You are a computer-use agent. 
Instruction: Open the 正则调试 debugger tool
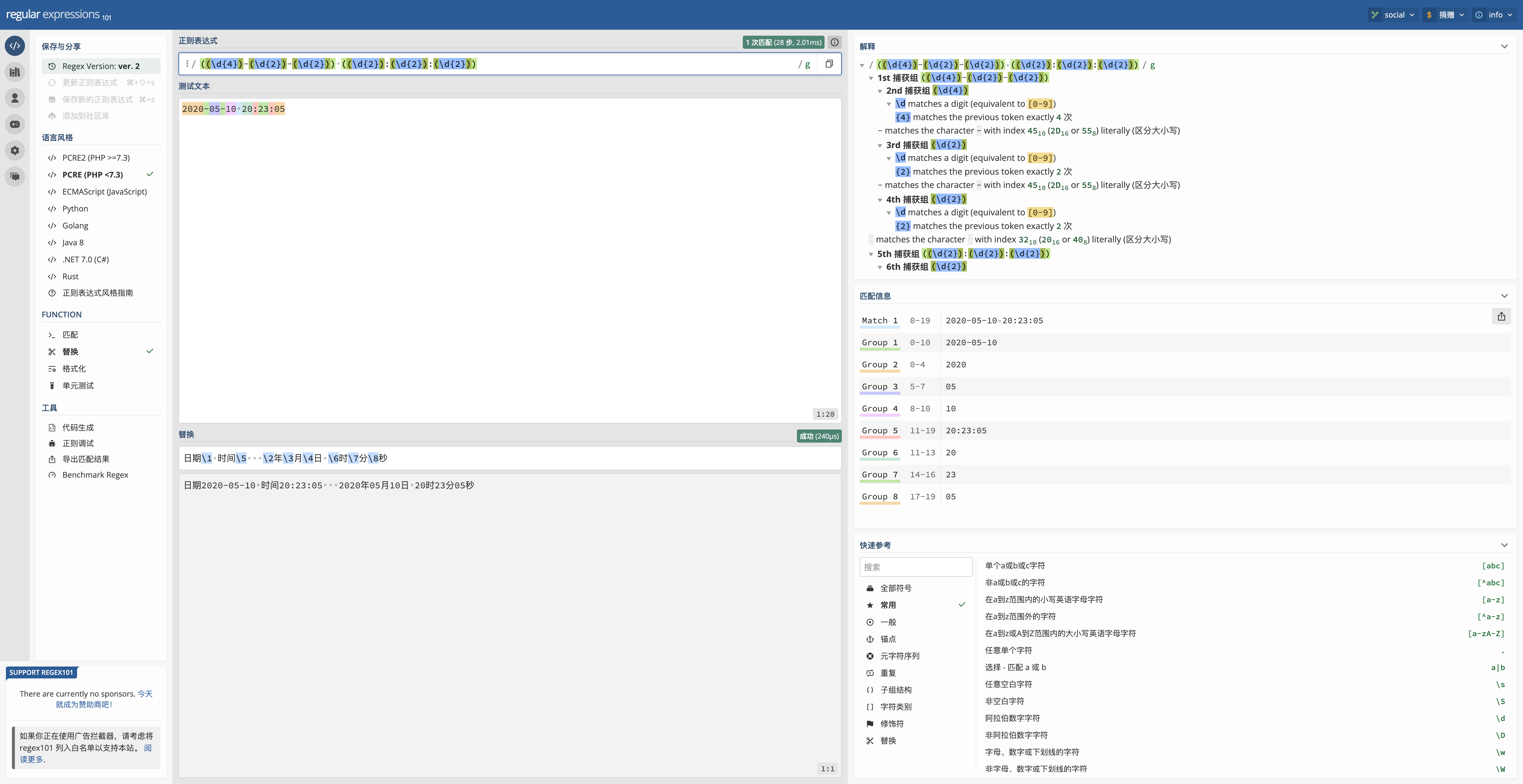click(78, 443)
